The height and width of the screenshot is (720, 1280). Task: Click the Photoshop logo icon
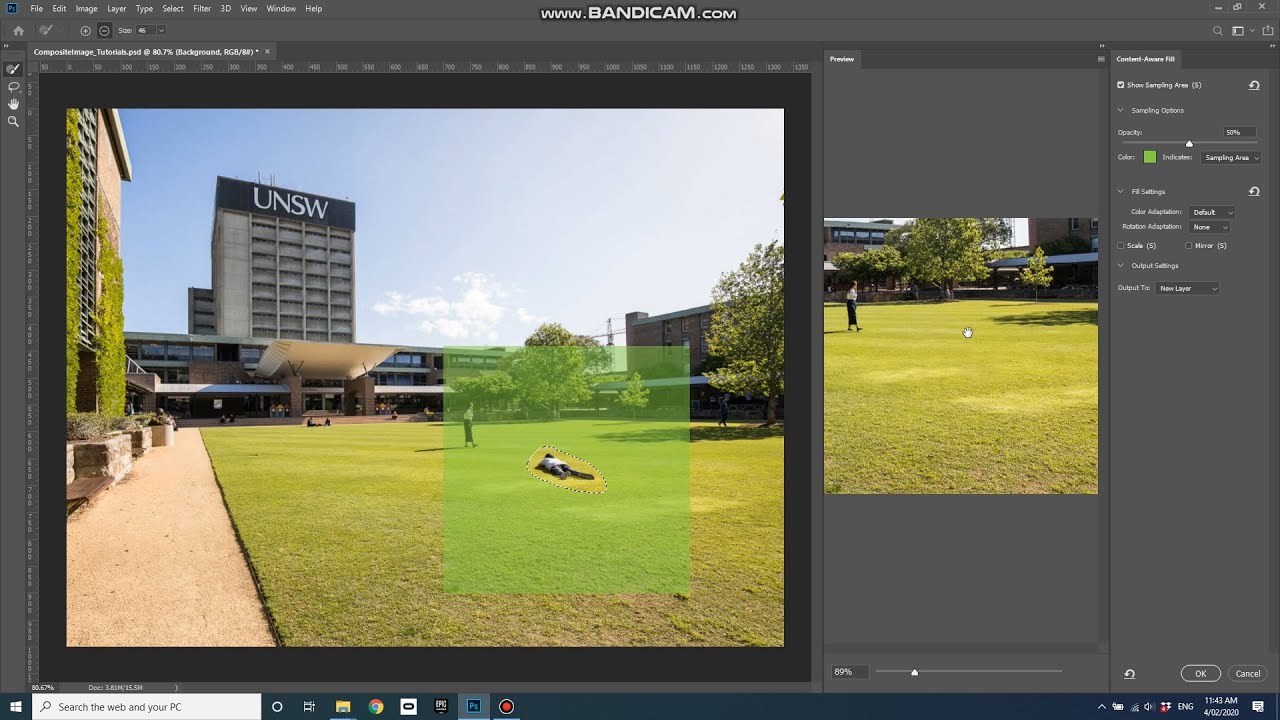point(11,8)
